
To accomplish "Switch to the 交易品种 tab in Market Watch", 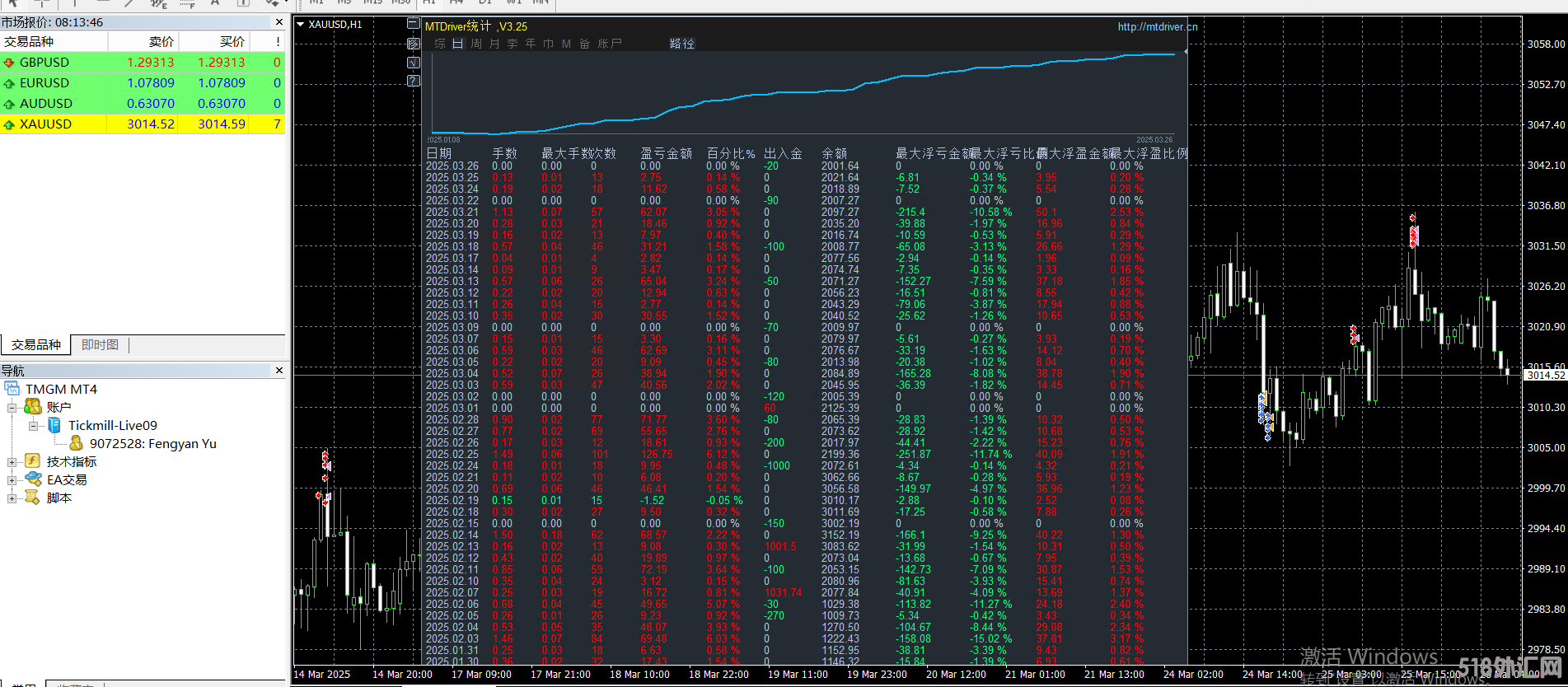I will coord(36,344).
